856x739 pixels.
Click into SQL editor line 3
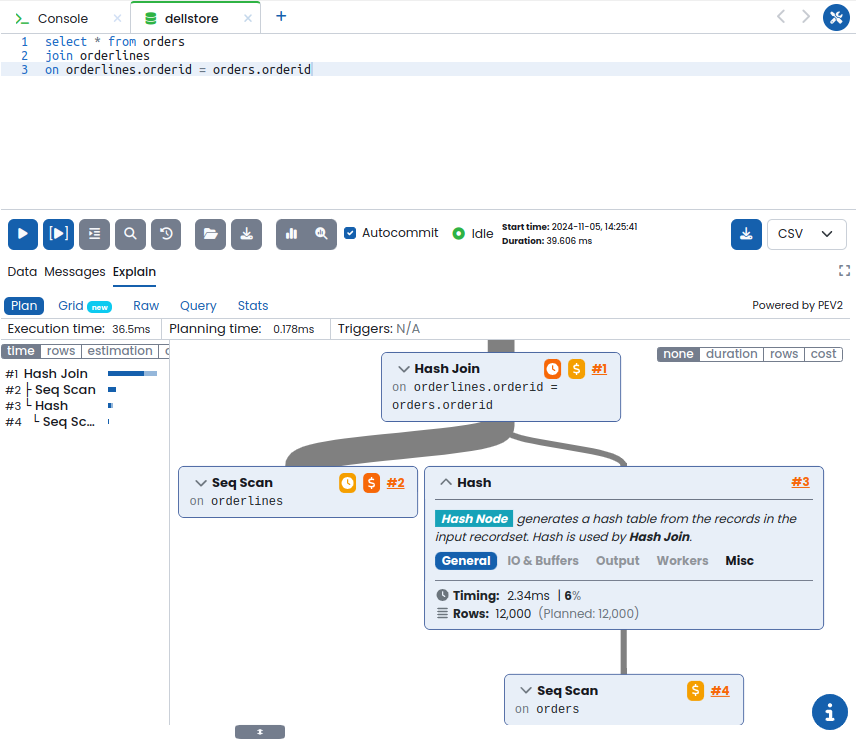point(425,69)
